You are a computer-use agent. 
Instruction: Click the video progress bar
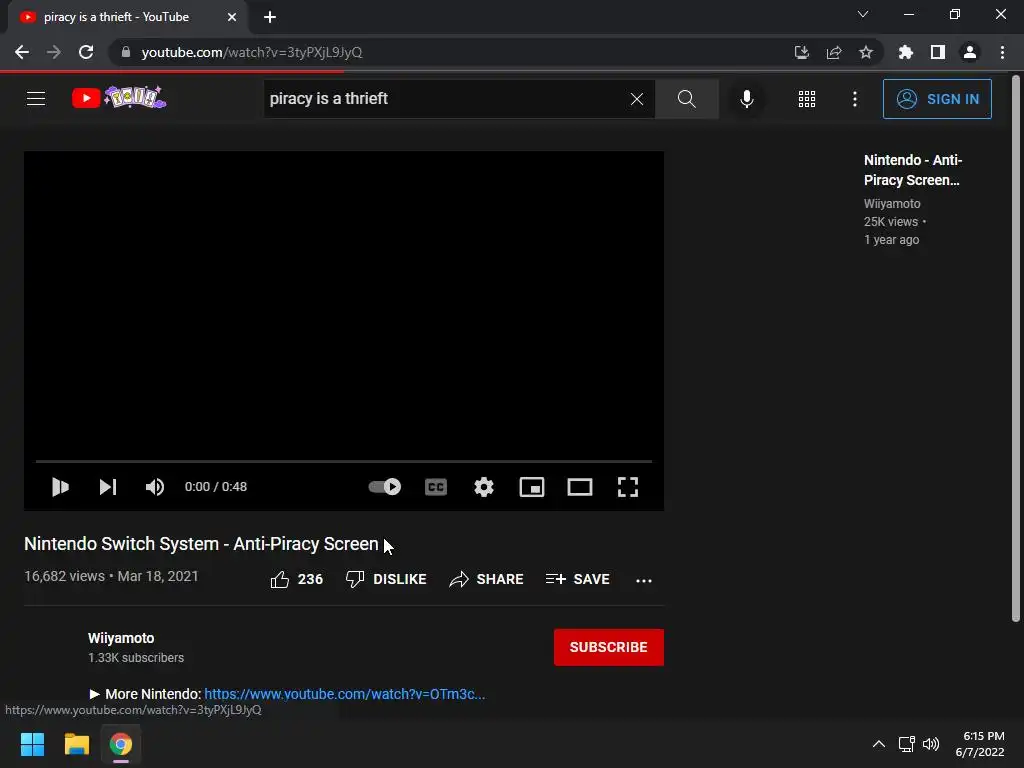tap(344, 461)
